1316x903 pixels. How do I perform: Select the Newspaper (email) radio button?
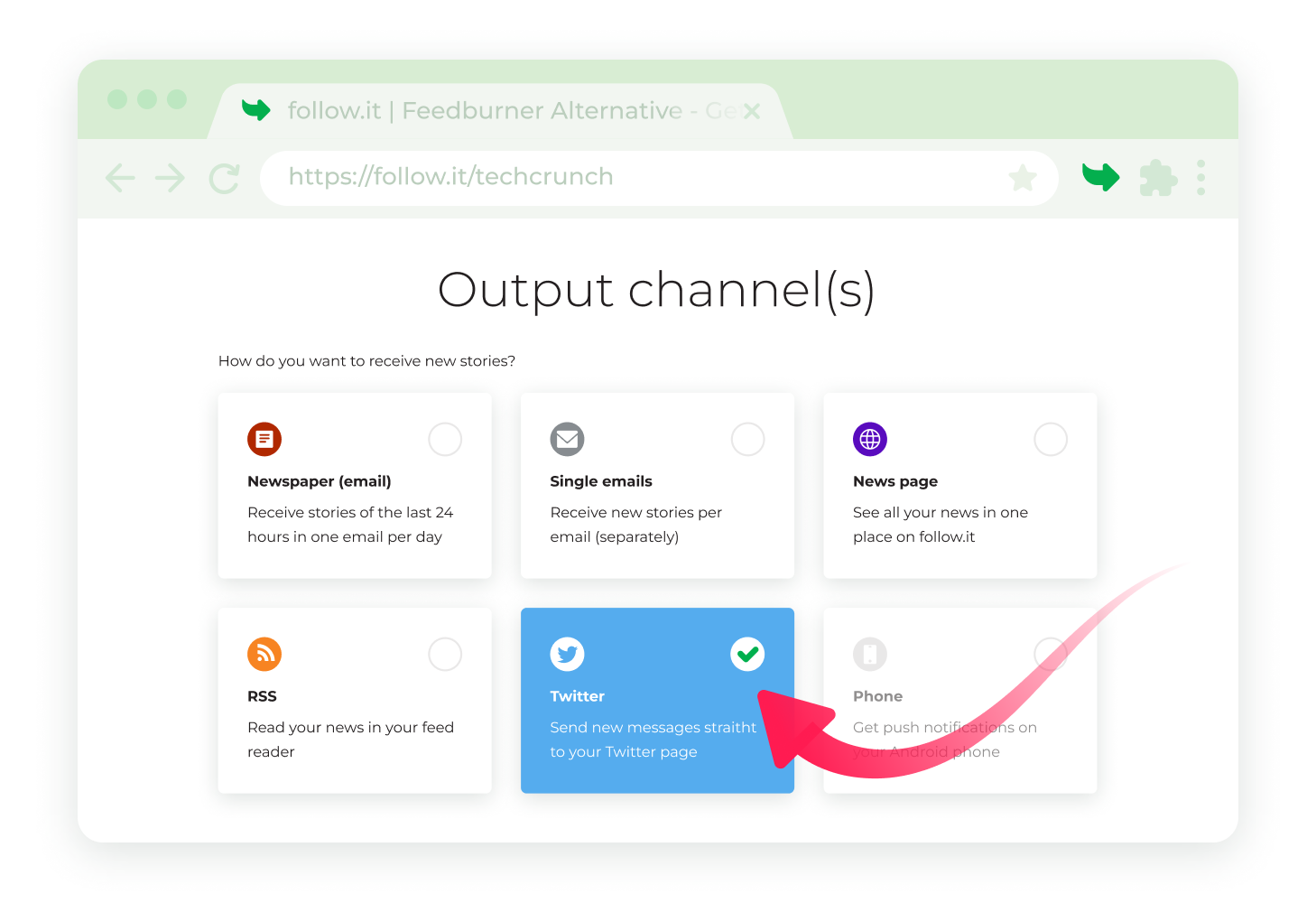445,439
